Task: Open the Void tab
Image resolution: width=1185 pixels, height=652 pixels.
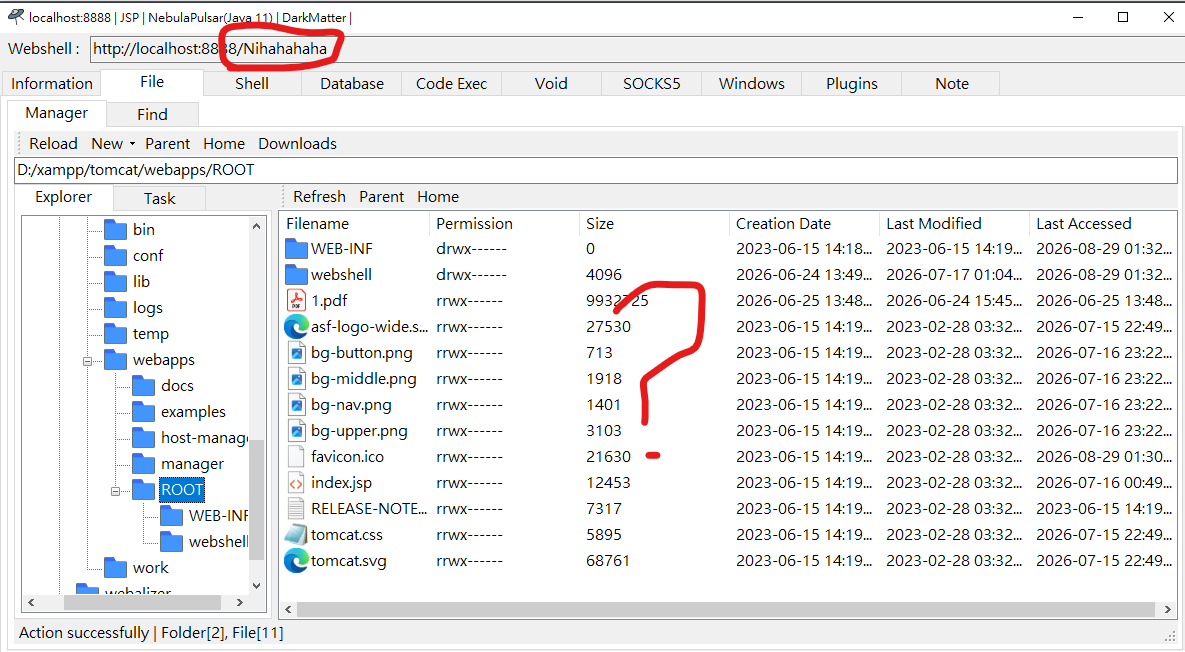Action: point(551,83)
